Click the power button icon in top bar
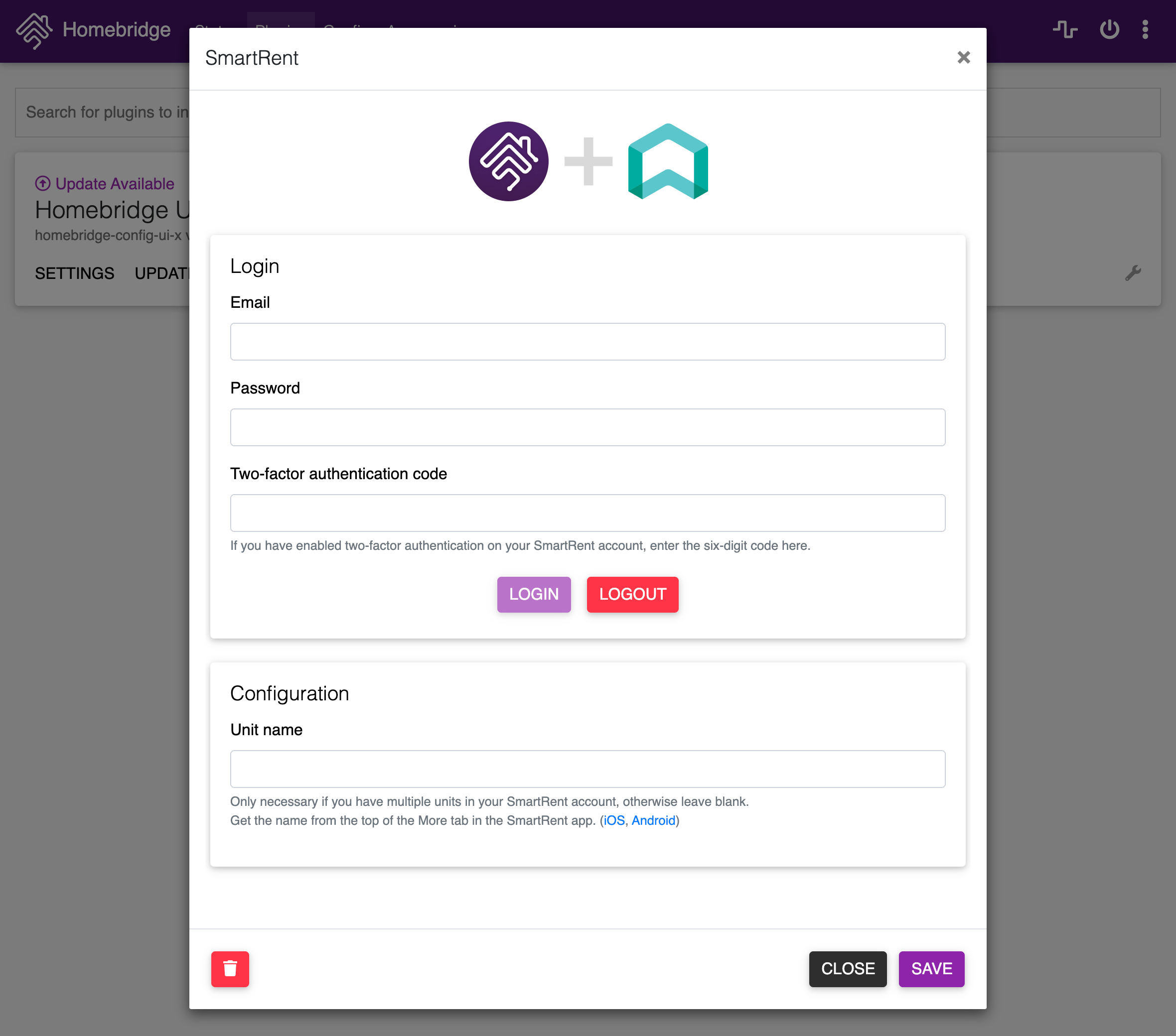The image size is (1176, 1036). [x=1108, y=29]
